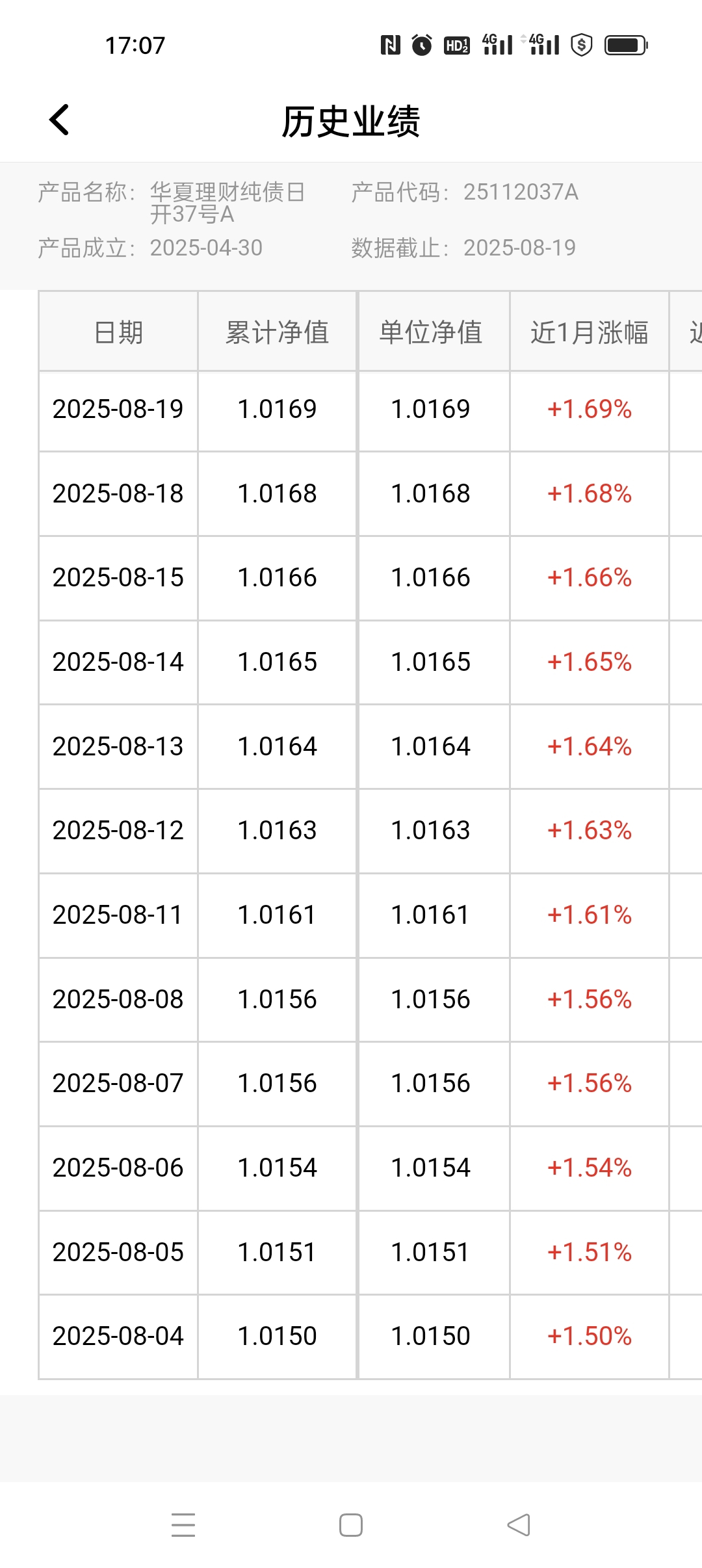This screenshot has height=1568, width=702.
Task: Tap the partially visible rightmost column header
Action: point(686,332)
